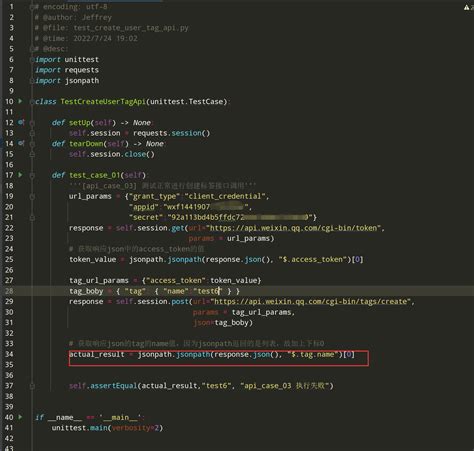Click 'unittest.main' on line 41
The height and width of the screenshot is (451, 474).
click(x=79, y=428)
